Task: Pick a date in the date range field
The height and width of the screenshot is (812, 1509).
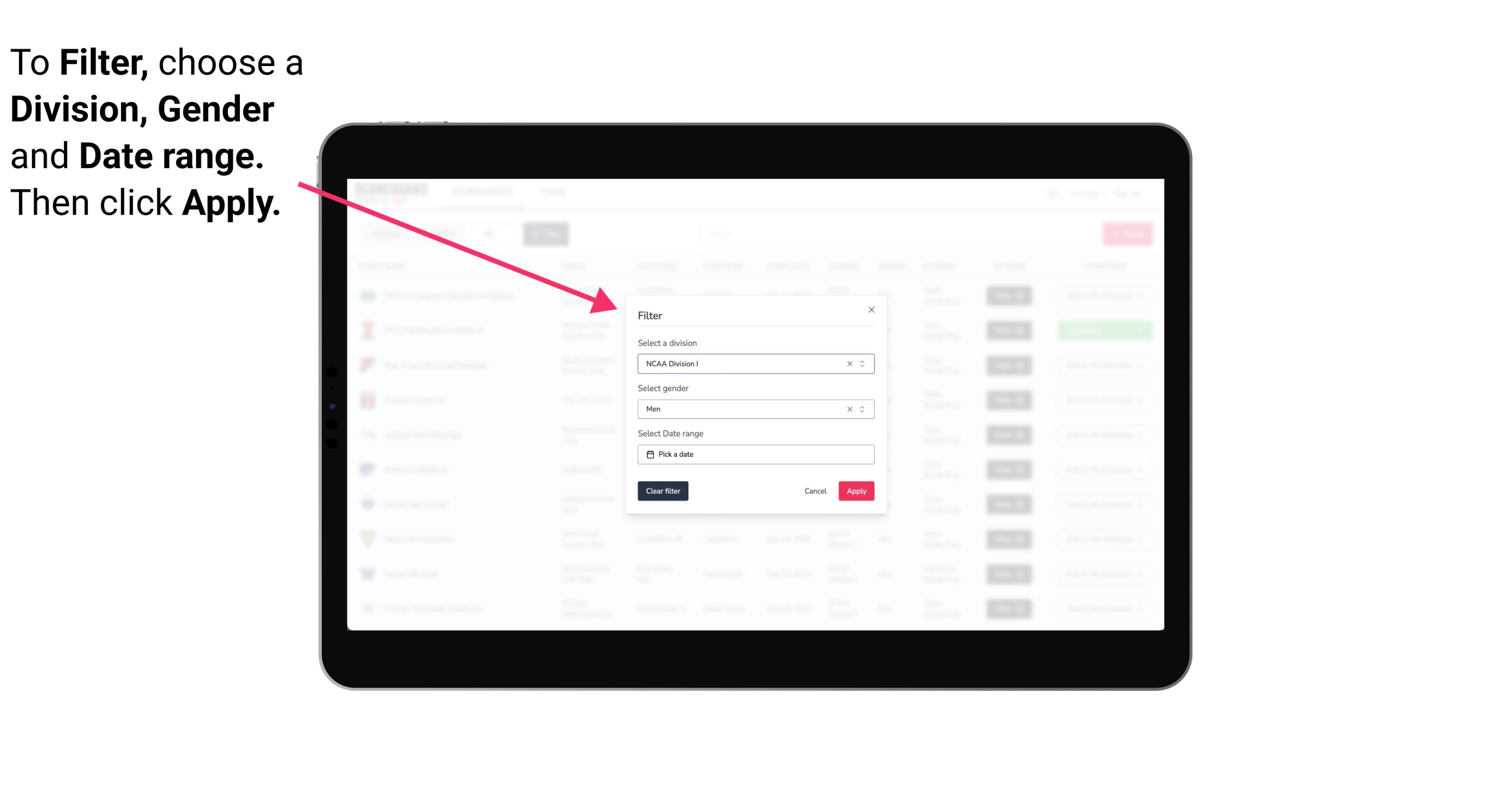Action: click(x=757, y=454)
